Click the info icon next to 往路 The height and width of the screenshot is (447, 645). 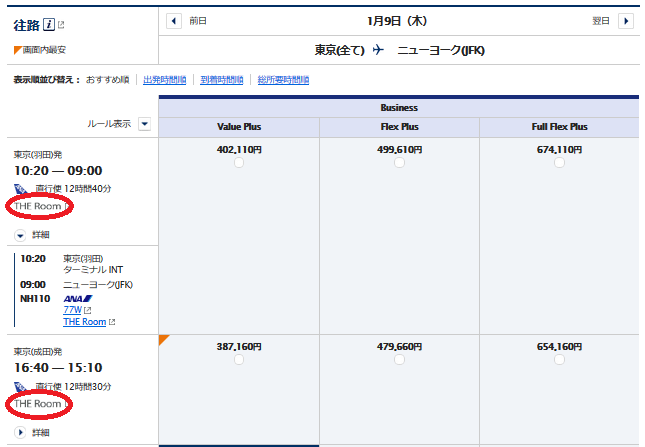pyautogui.click(x=49, y=25)
